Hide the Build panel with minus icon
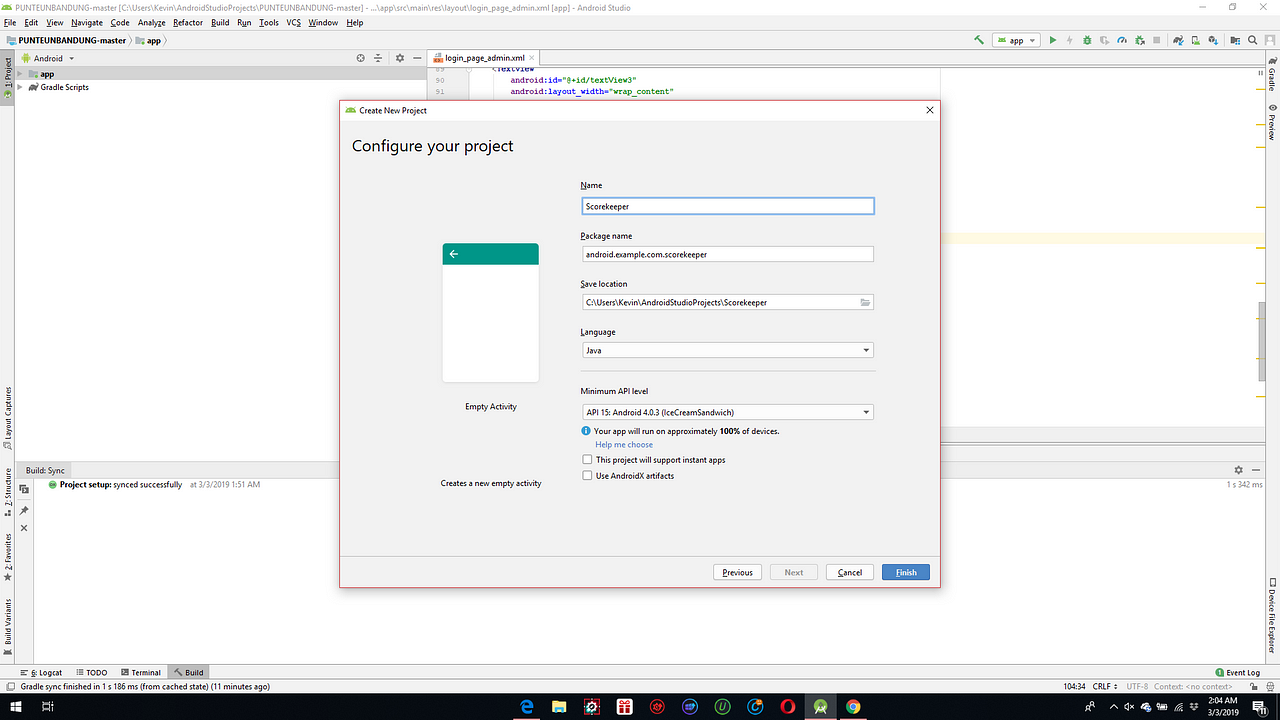 coord(1256,470)
